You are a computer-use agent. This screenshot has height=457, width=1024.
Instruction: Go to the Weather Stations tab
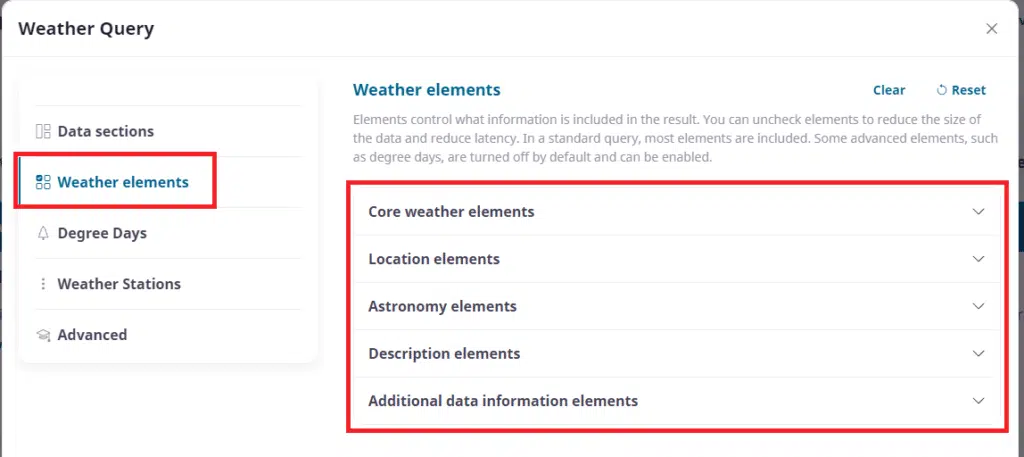(119, 284)
